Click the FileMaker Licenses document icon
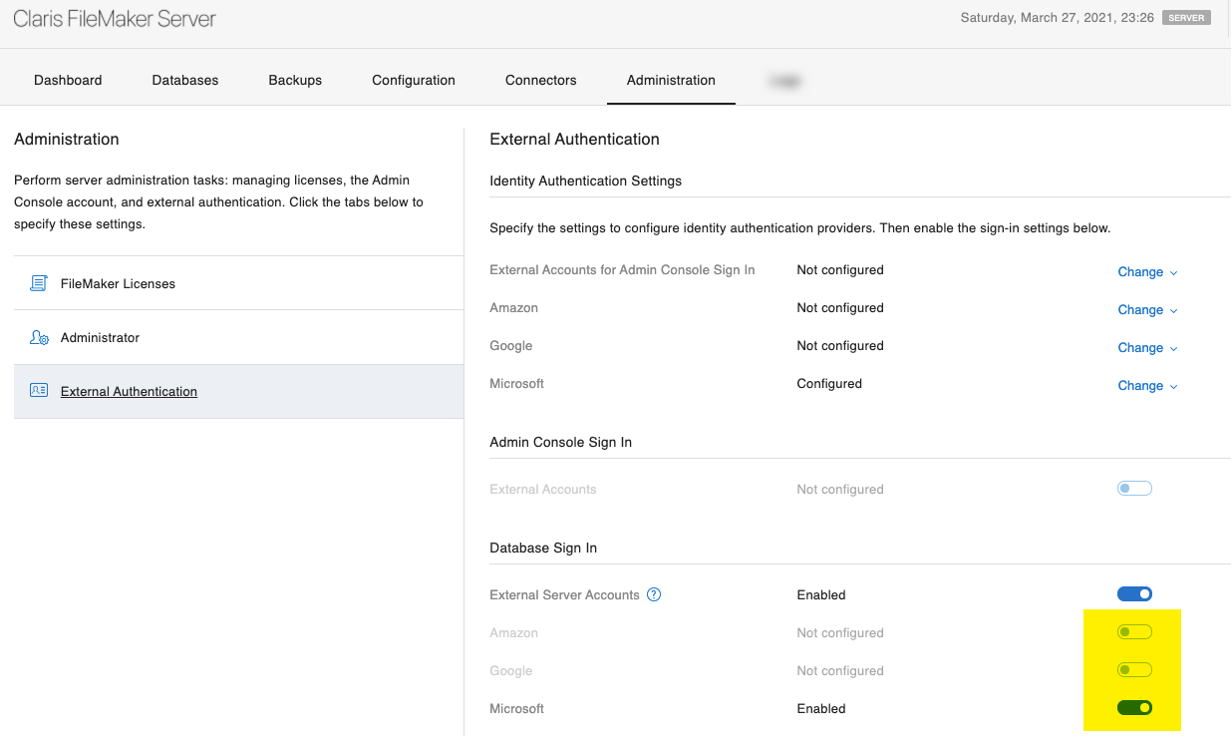This screenshot has width=1232, height=744. point(39,284)
